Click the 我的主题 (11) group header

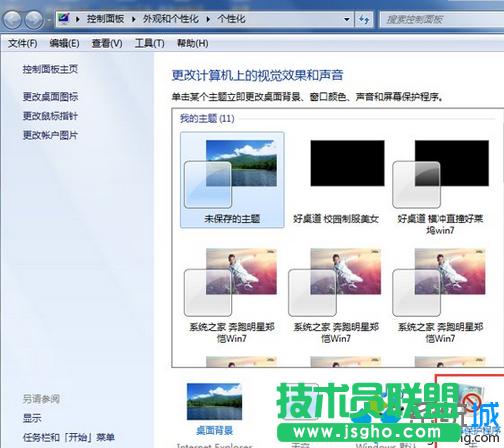(207, 118)
